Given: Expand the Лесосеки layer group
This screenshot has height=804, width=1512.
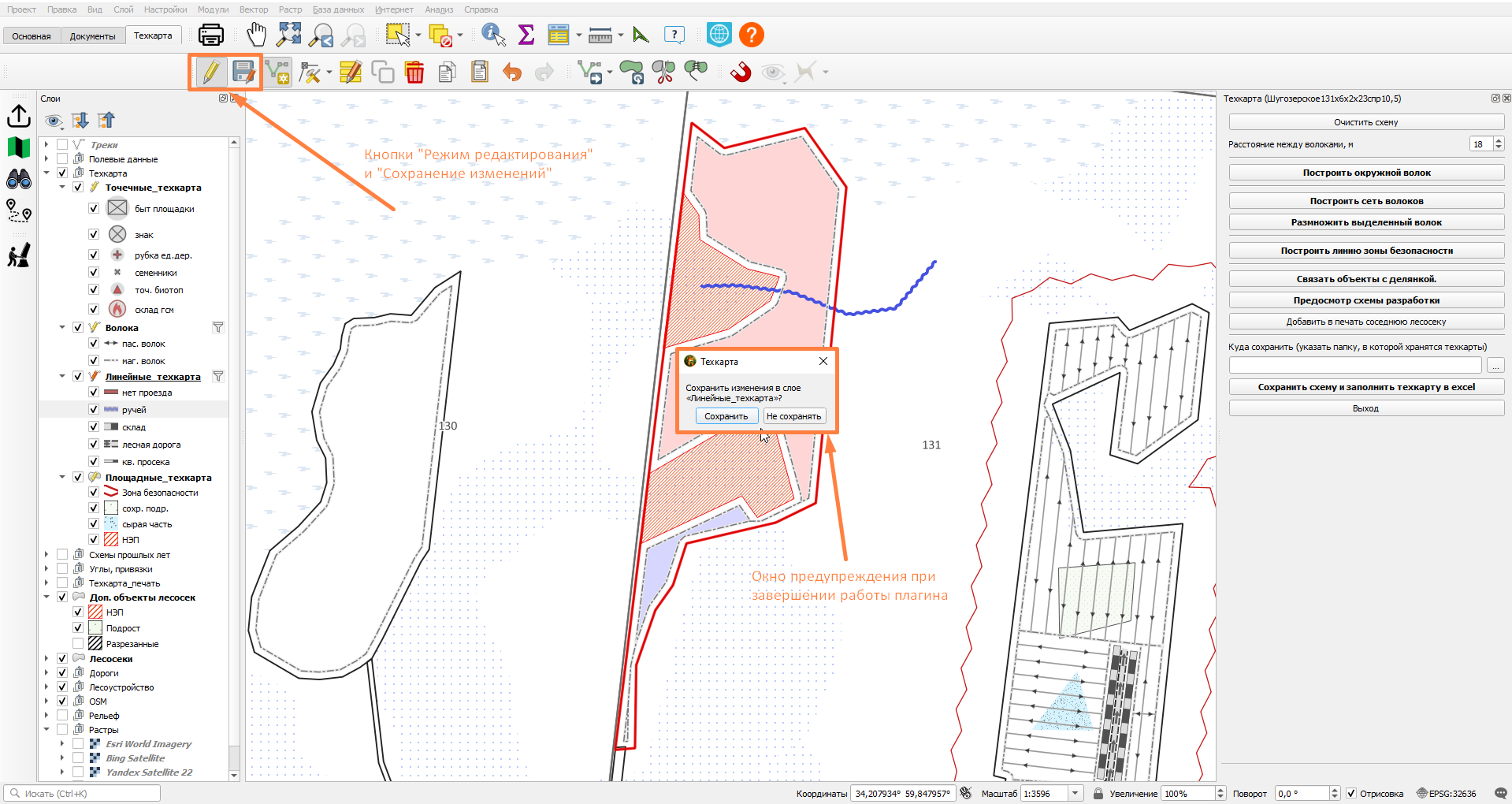Looking at the screenshot, I should coord(46,659).
